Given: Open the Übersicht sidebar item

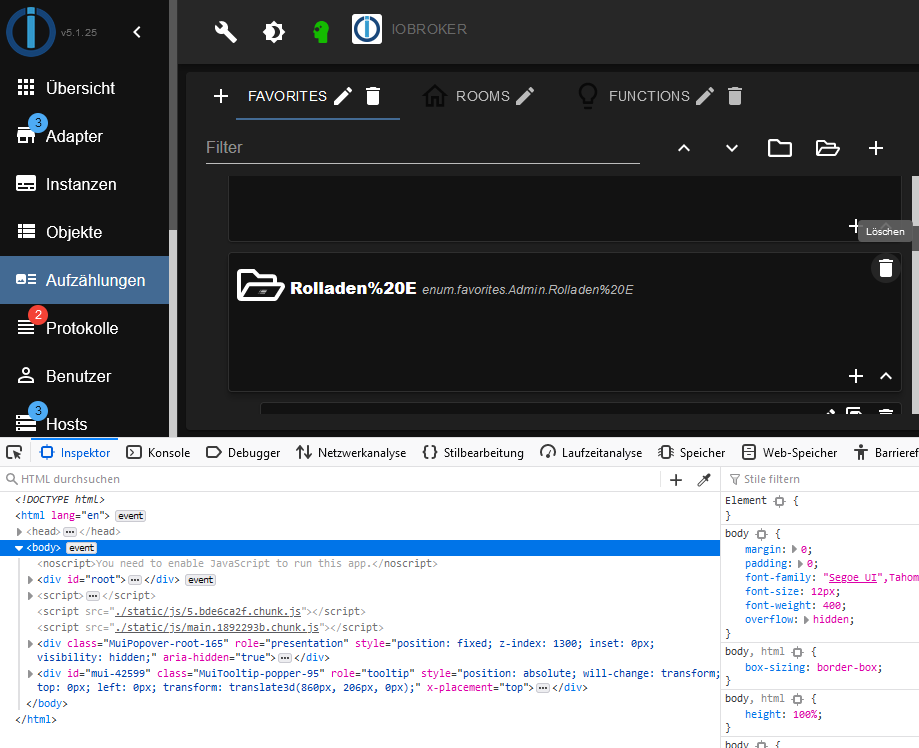Looking at the screenshot, I should 84,88.
